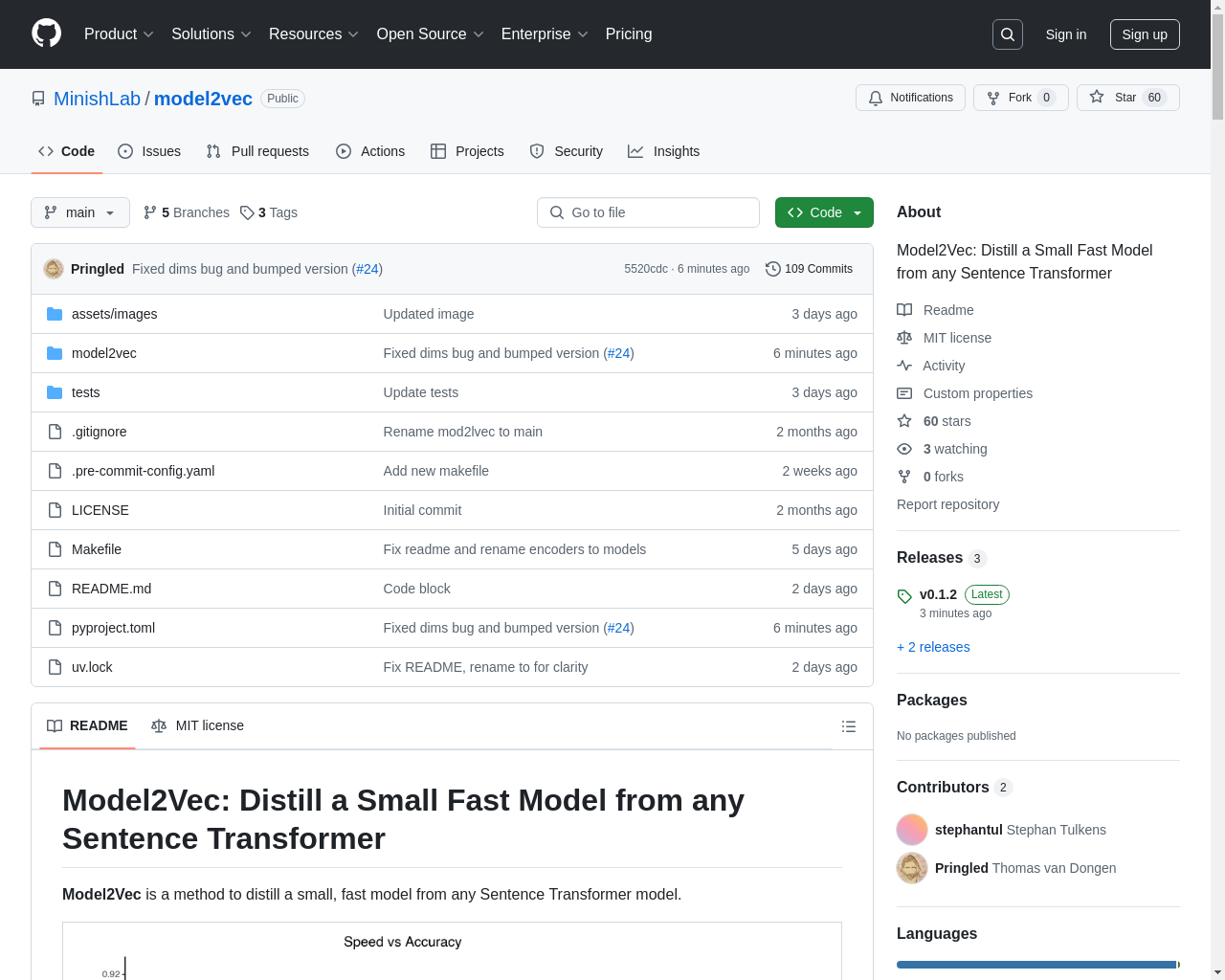Open the LICENSE file
The width and height of the screenshot is (1225, 980).
(100, 510)
